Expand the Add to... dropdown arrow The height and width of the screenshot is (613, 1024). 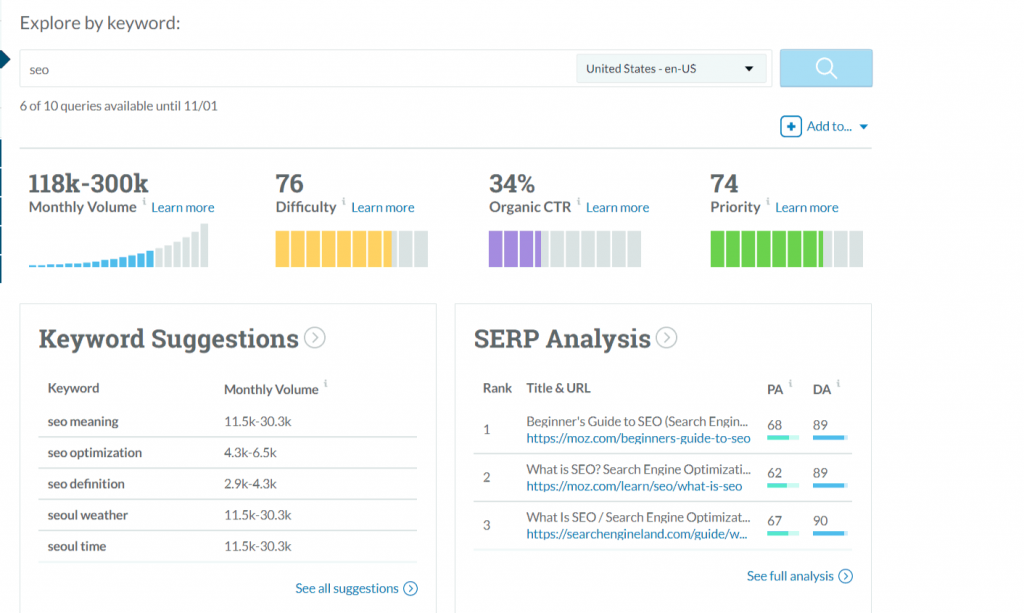863,127
